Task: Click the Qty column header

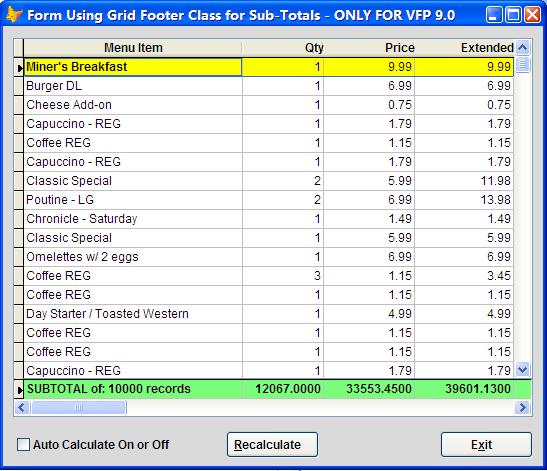Action: tap(283, 48)
